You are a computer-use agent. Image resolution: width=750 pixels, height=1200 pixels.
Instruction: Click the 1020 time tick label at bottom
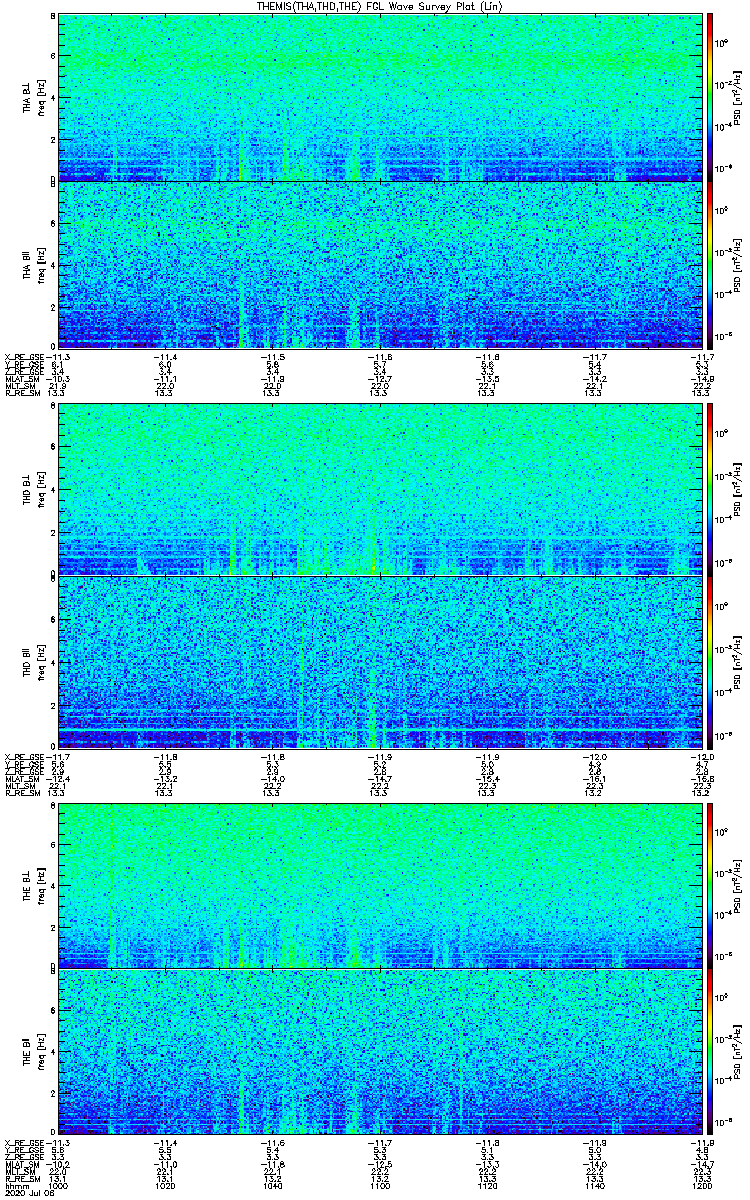pyautogui.click(x=165, y=1186)
